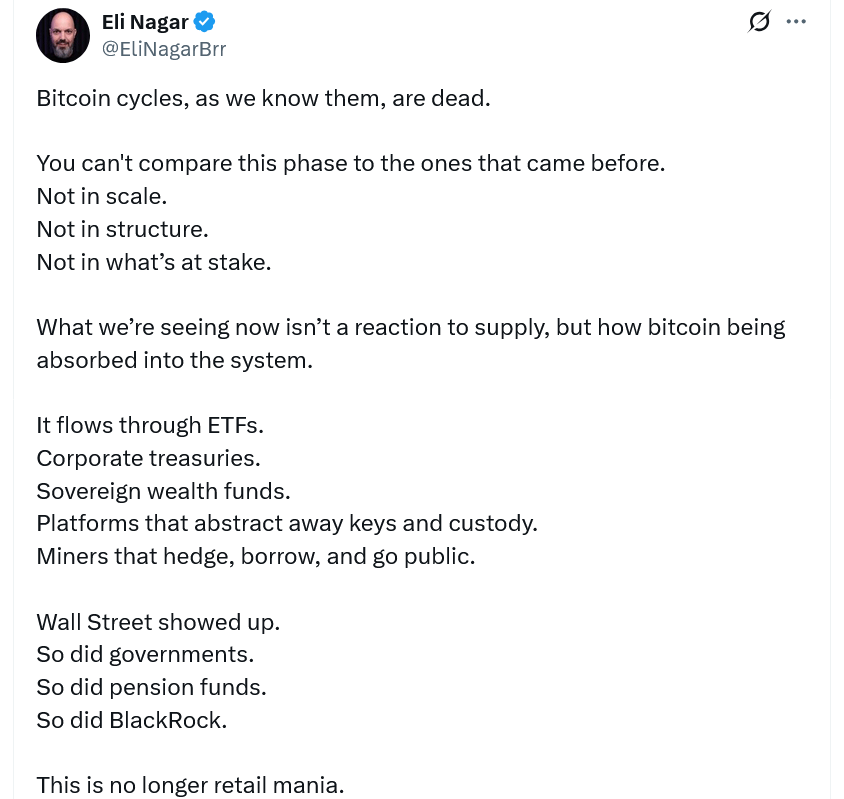Click the line 'Bitcoin cycles, as we know them, are dead.'
The image size is (844, 799).
tap(263, 98)
